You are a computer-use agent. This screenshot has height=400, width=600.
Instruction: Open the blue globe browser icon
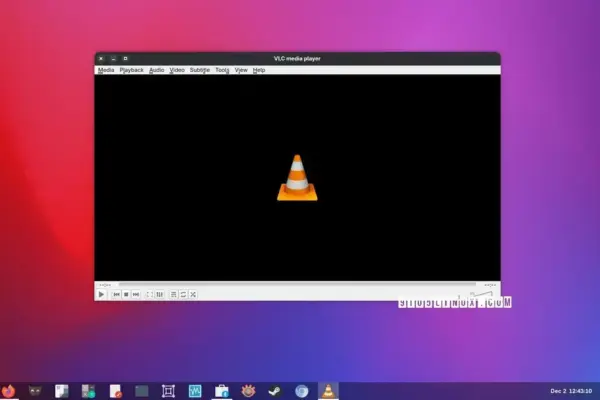302,391
